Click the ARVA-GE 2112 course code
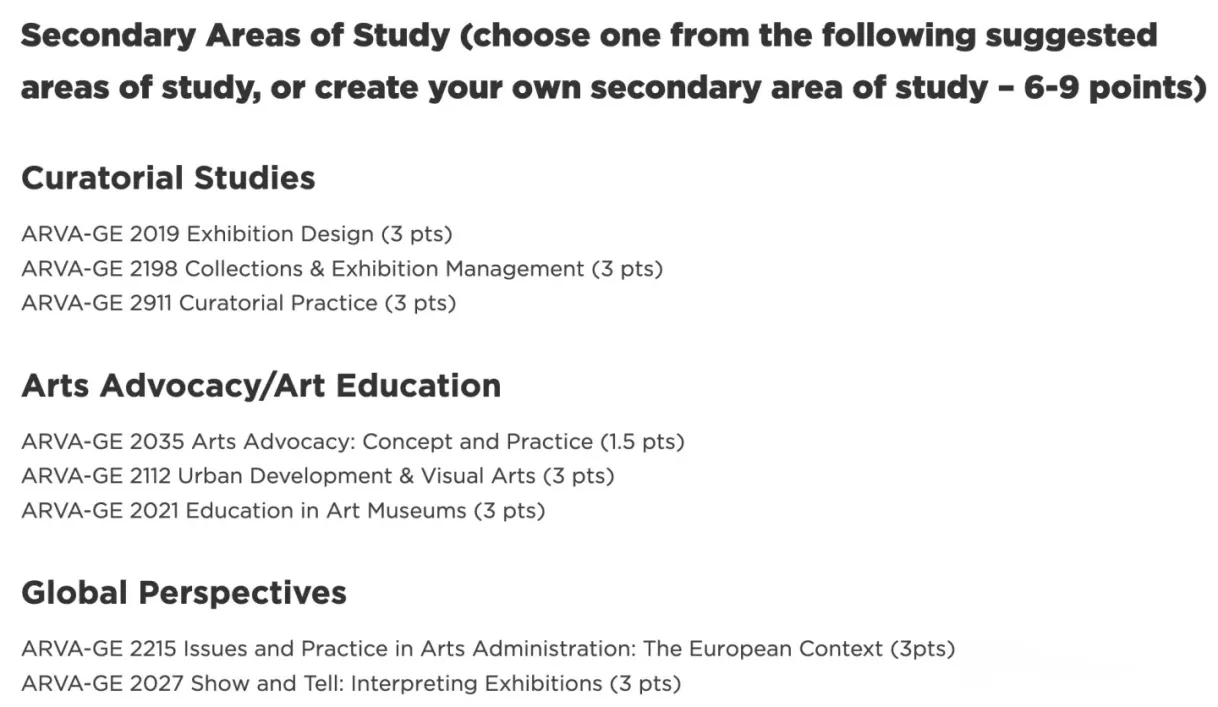Viewport: 1218px width, 707px height. point(98,476)
